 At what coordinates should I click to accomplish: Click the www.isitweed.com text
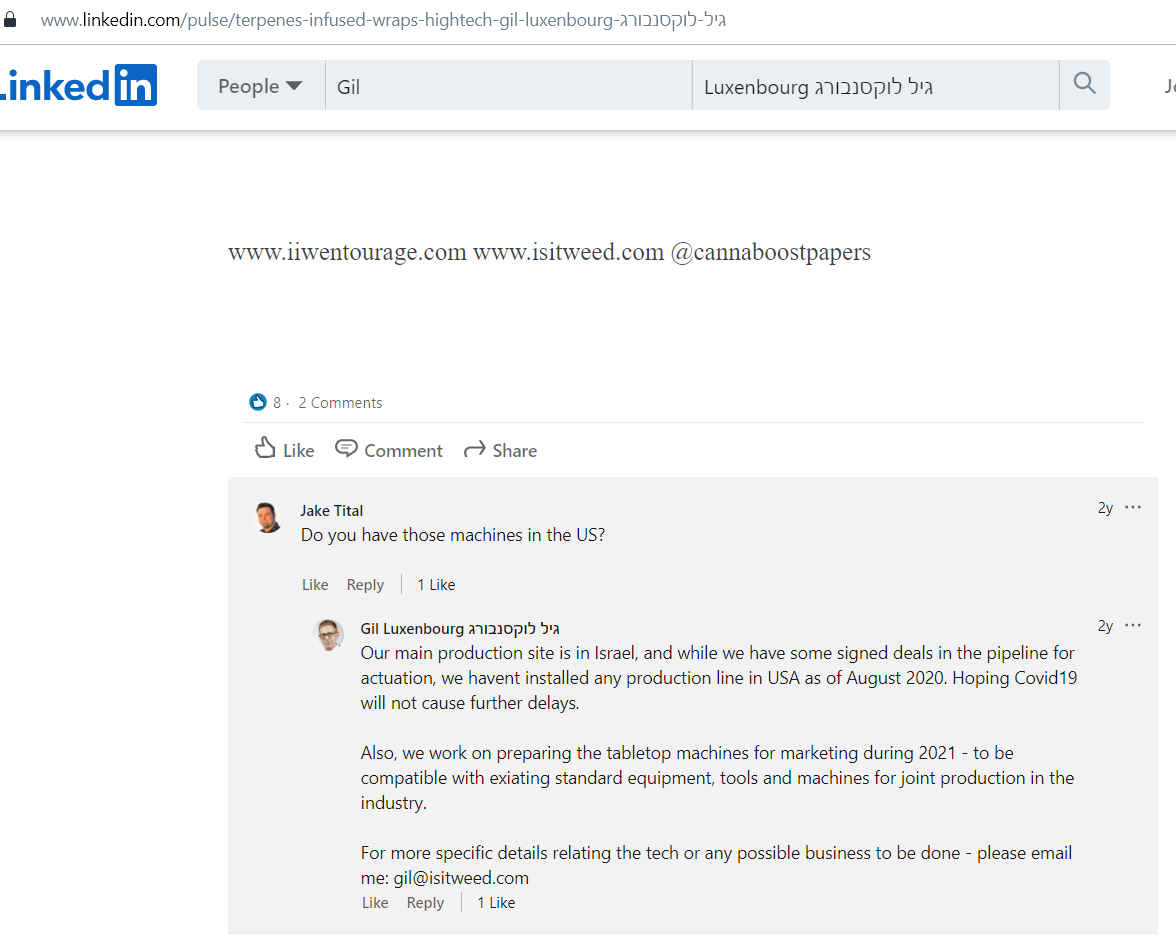[x=568, y=252]
